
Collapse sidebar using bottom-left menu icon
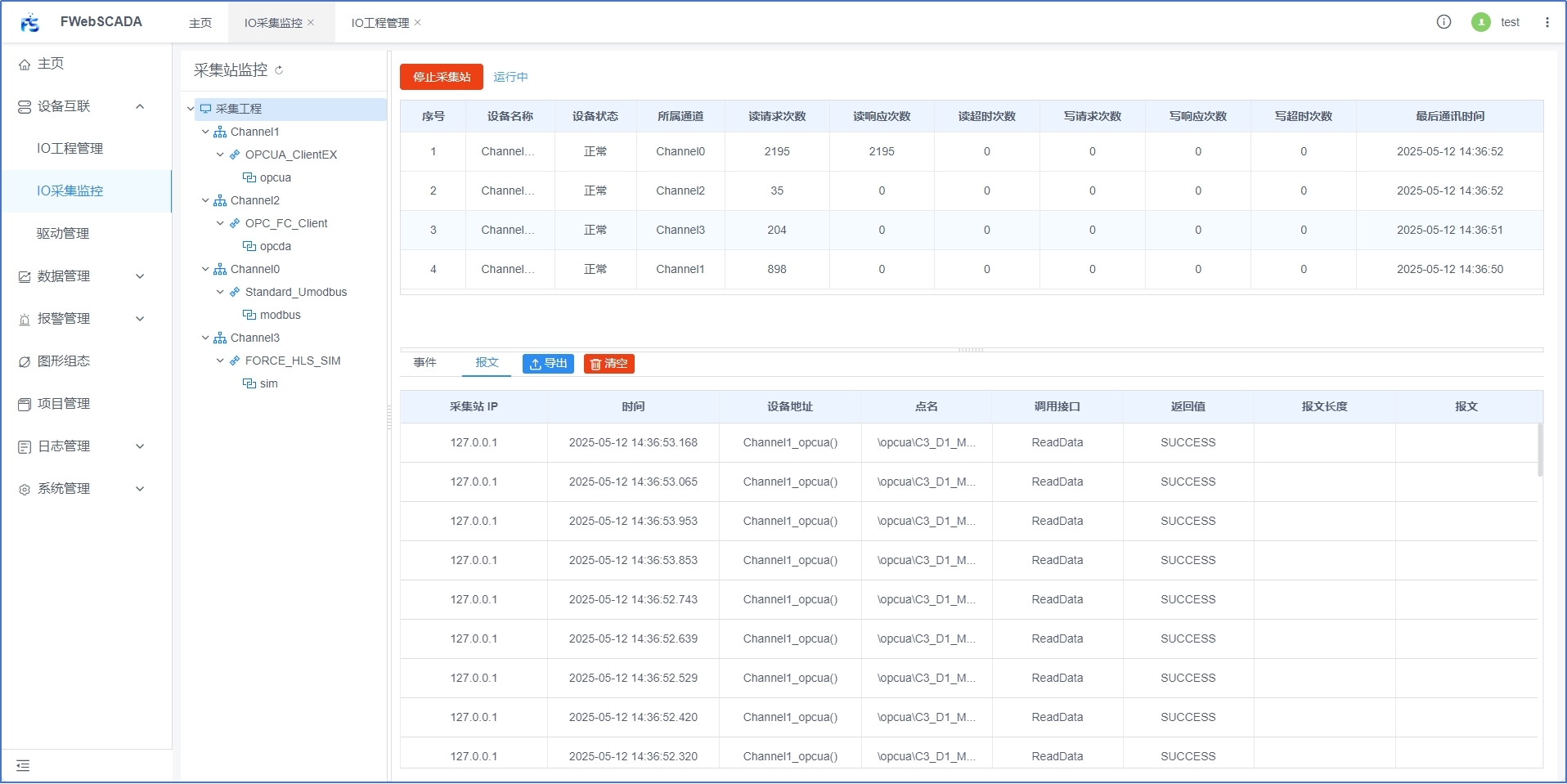23,765
